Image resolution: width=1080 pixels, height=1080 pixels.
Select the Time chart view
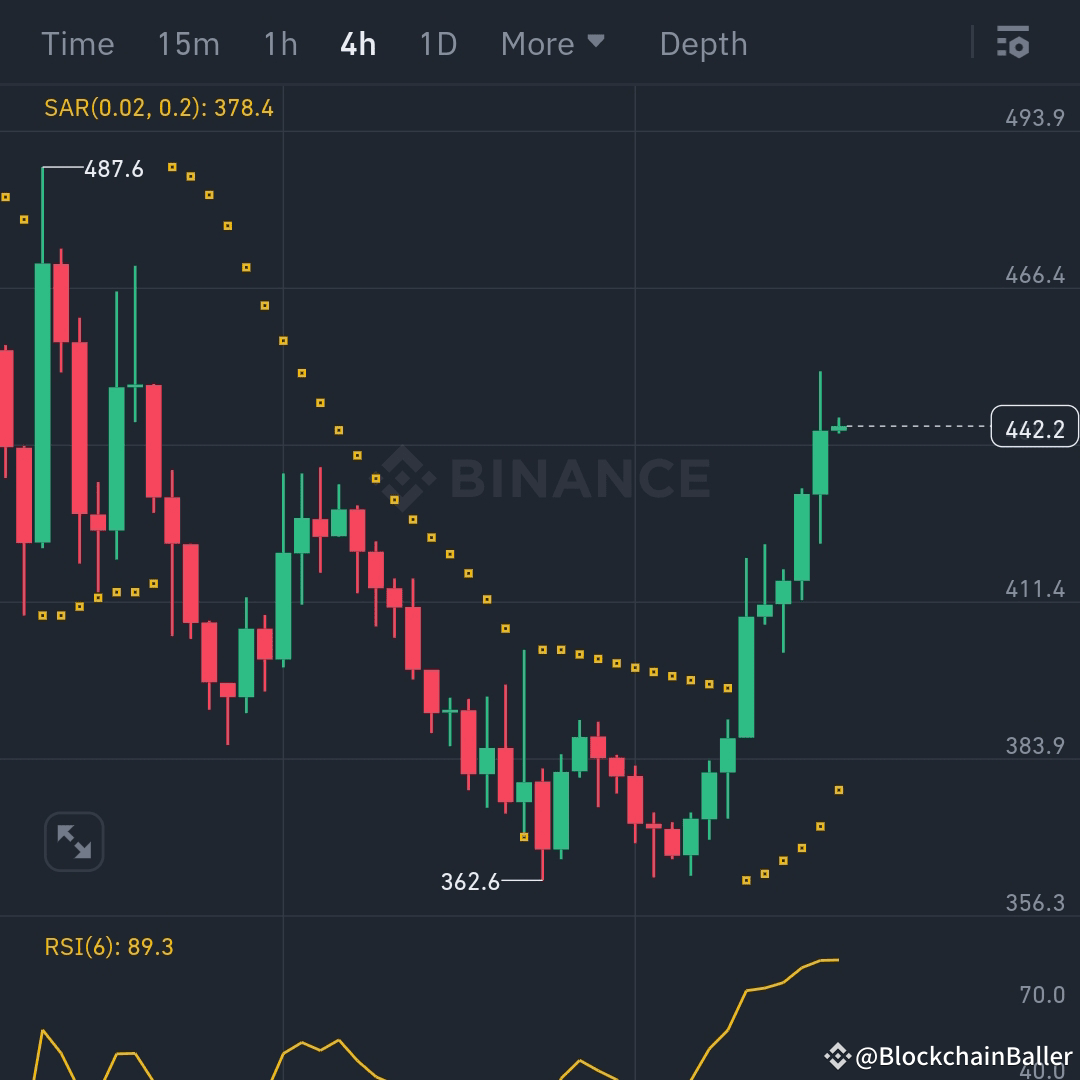(x=78, y=43)
